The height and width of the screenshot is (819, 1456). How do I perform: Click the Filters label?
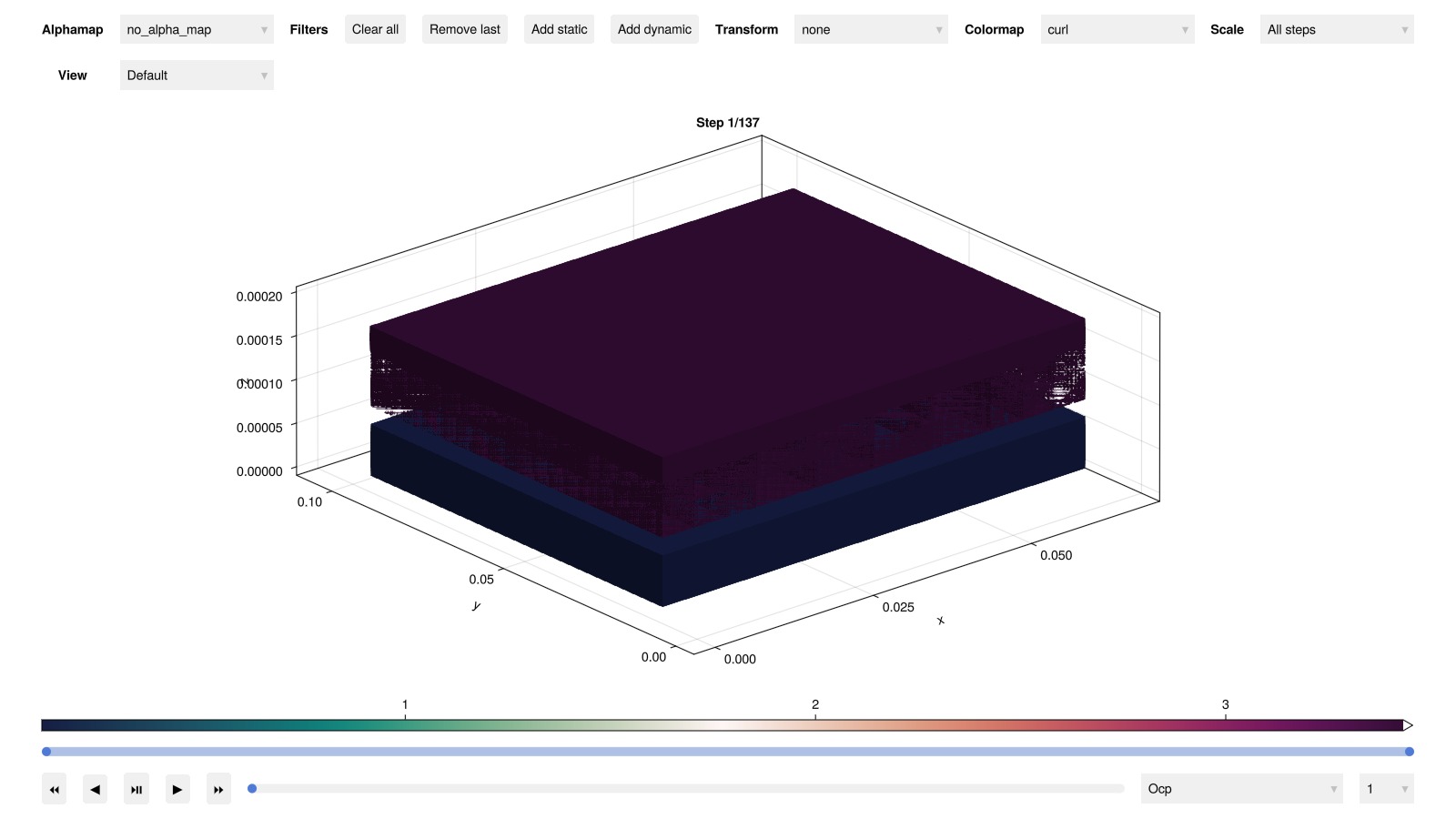[x=308, y=29]
